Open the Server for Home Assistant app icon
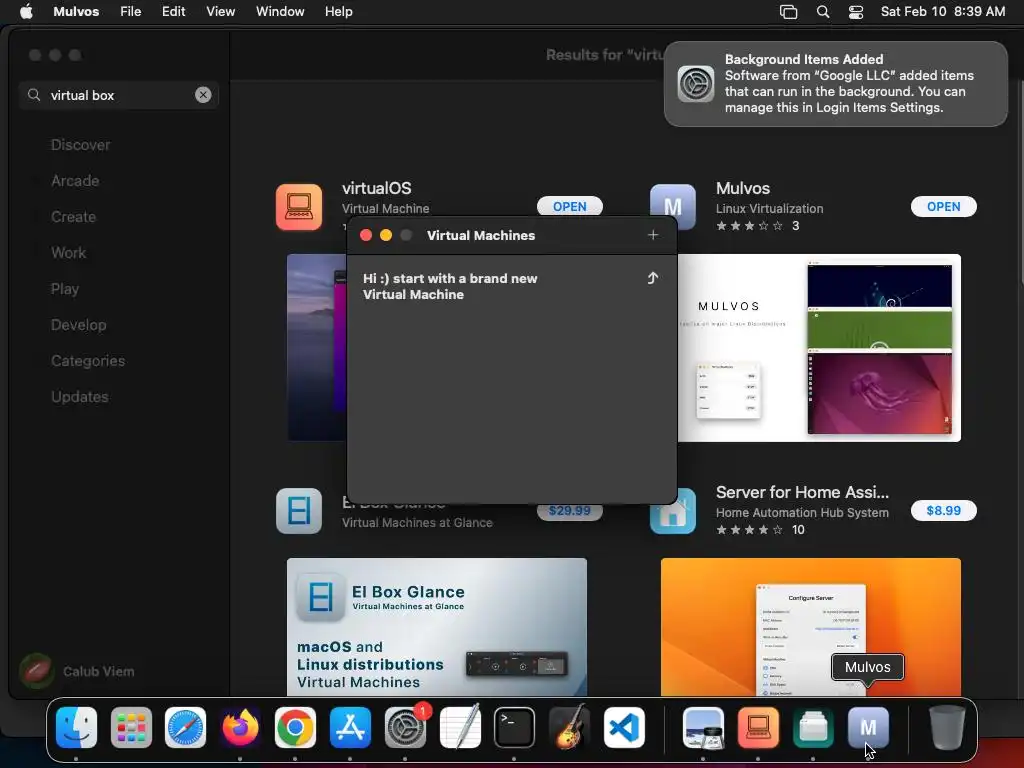Screen dimensions: 1024x768 673,511
